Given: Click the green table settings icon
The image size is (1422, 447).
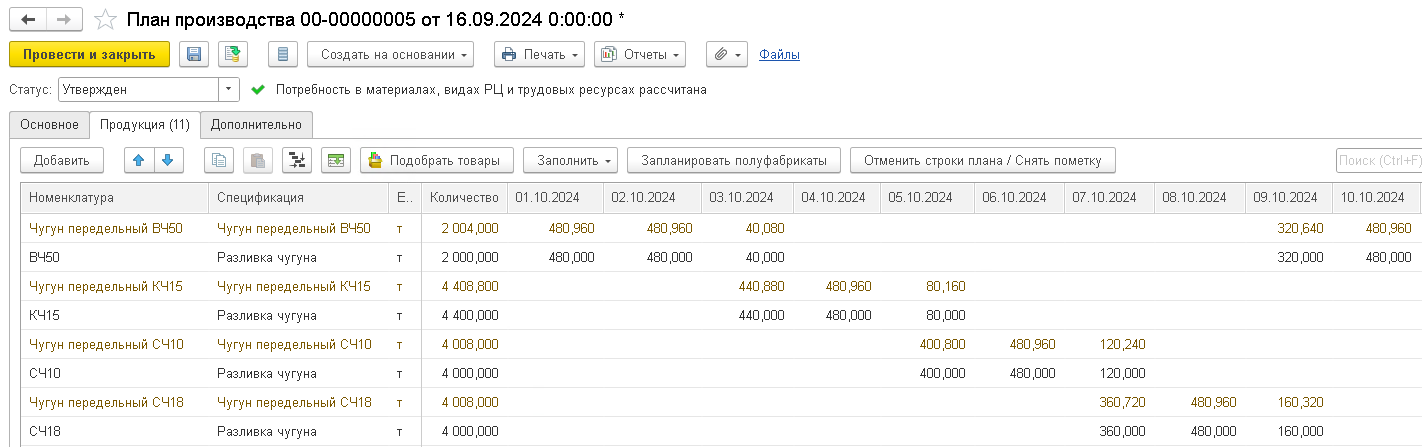Looking at the screenshot, I should point(336,160).
